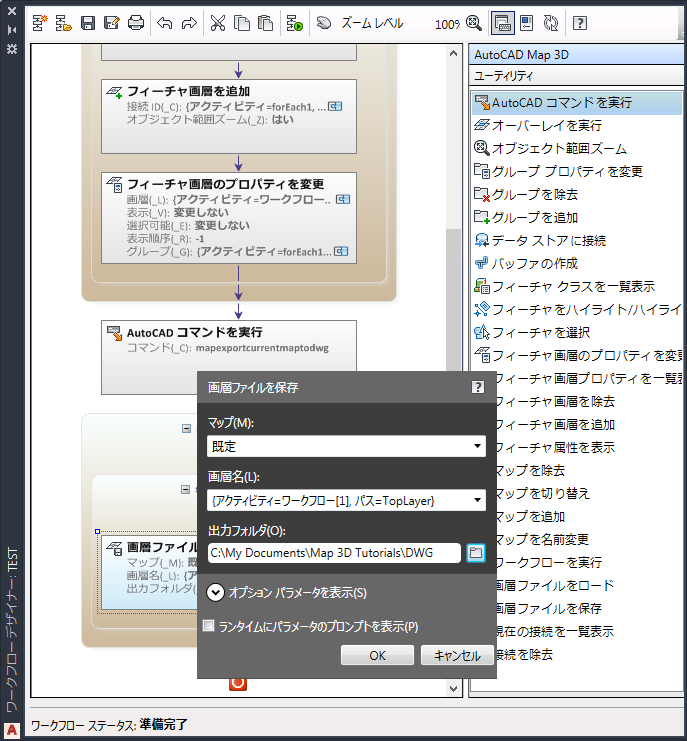Cut the selected activity
This screenshot has width=687, height=741.
point(218,22)
